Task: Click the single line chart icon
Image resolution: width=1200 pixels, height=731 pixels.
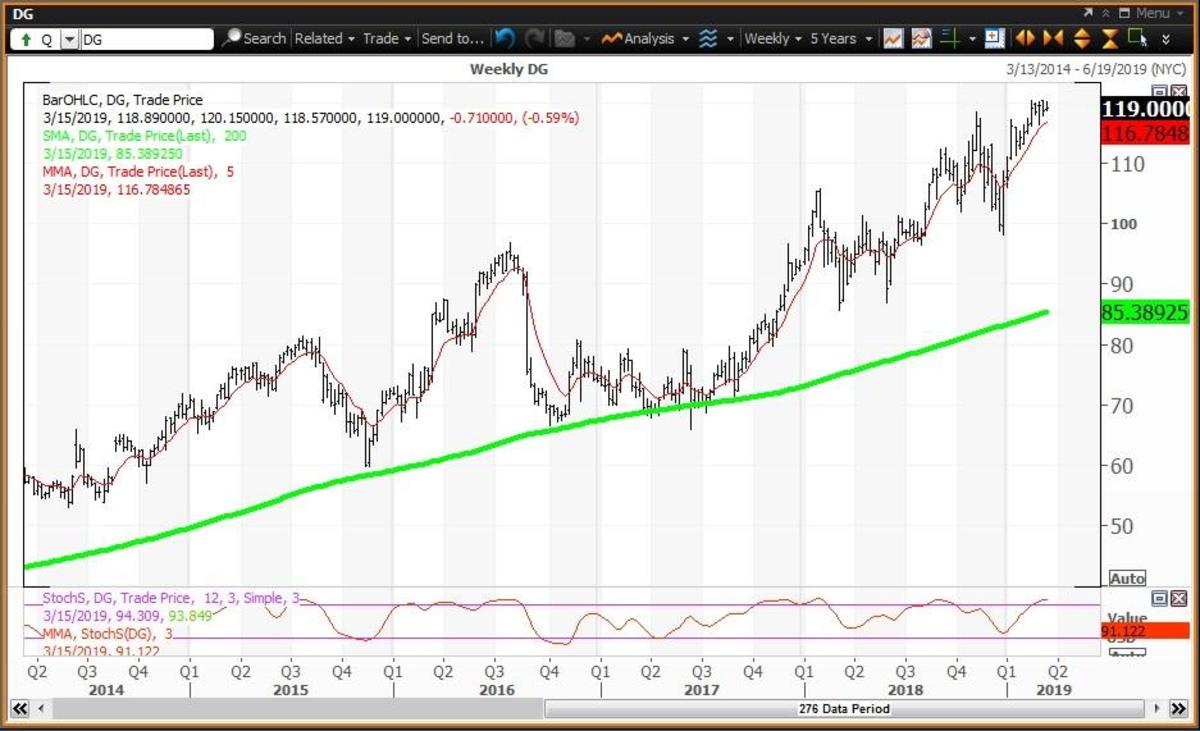Action: (x=893, y=39)
